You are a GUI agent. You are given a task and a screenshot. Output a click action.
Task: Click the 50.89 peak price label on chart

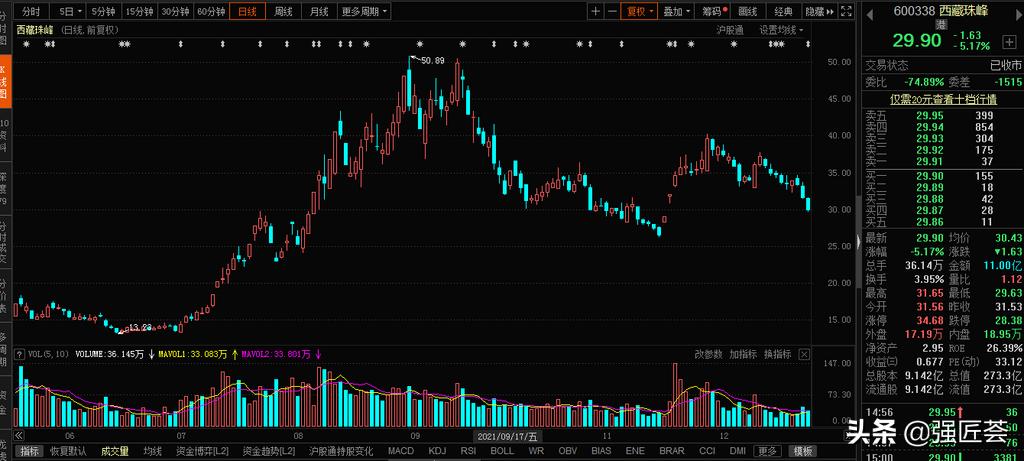pyautogui.click(x=431, y=61)
